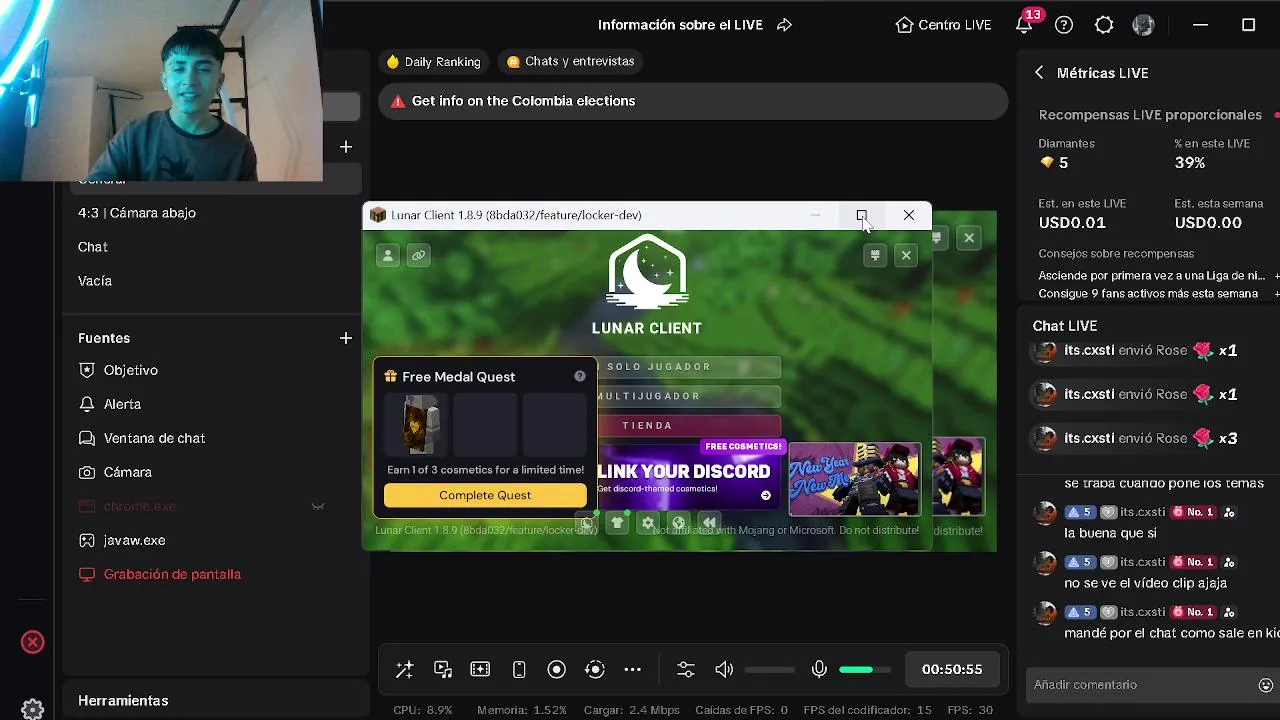Screen dimensions: 1280x720
Task: Open TIENDA in Lunar Client
Action: pyautogui.click(x=688, y=425)
